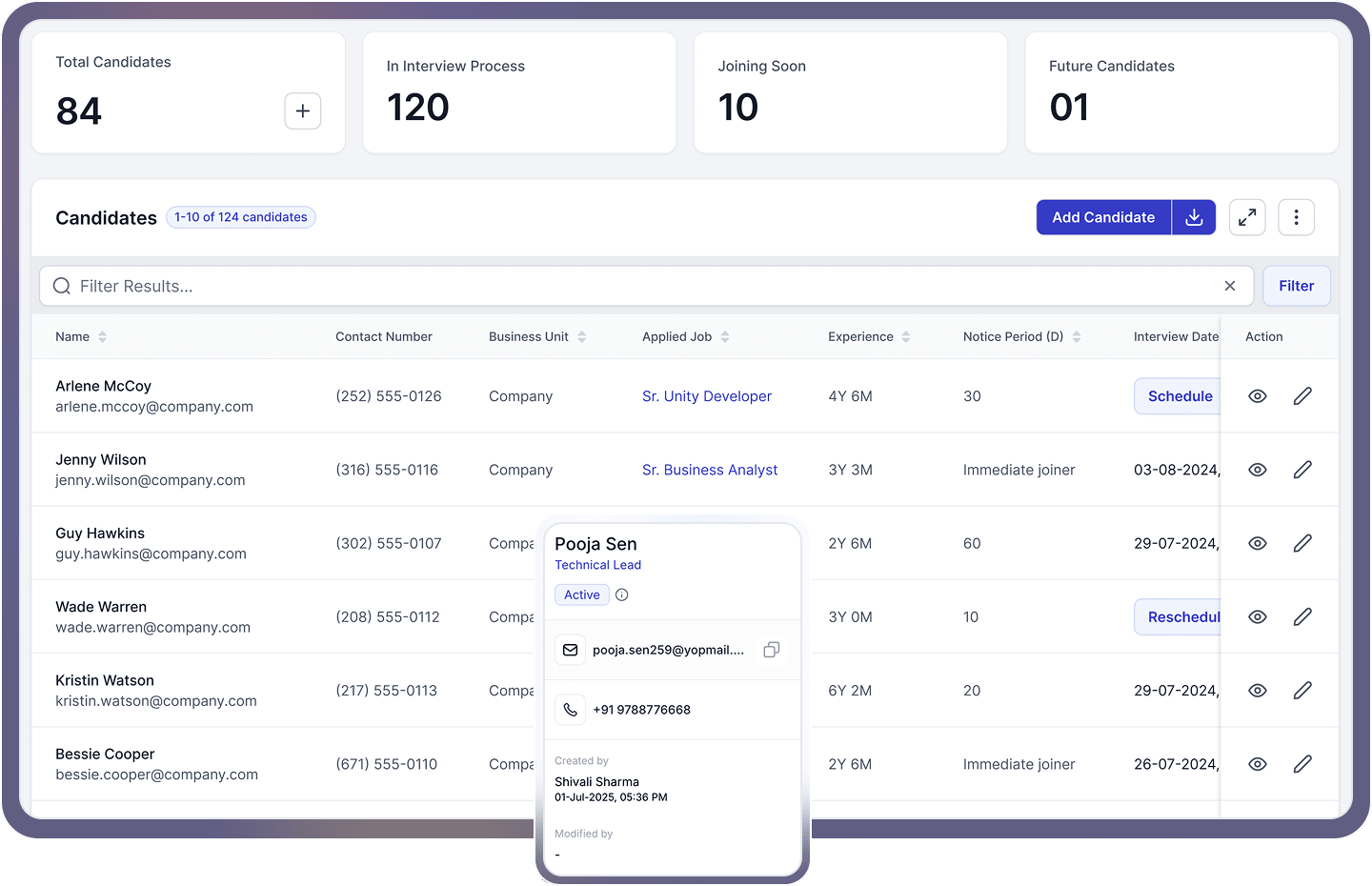This screenshot has width=1372, height=886.
Task: Copy Pooja Sen's email address
Action: coord(771,650)
